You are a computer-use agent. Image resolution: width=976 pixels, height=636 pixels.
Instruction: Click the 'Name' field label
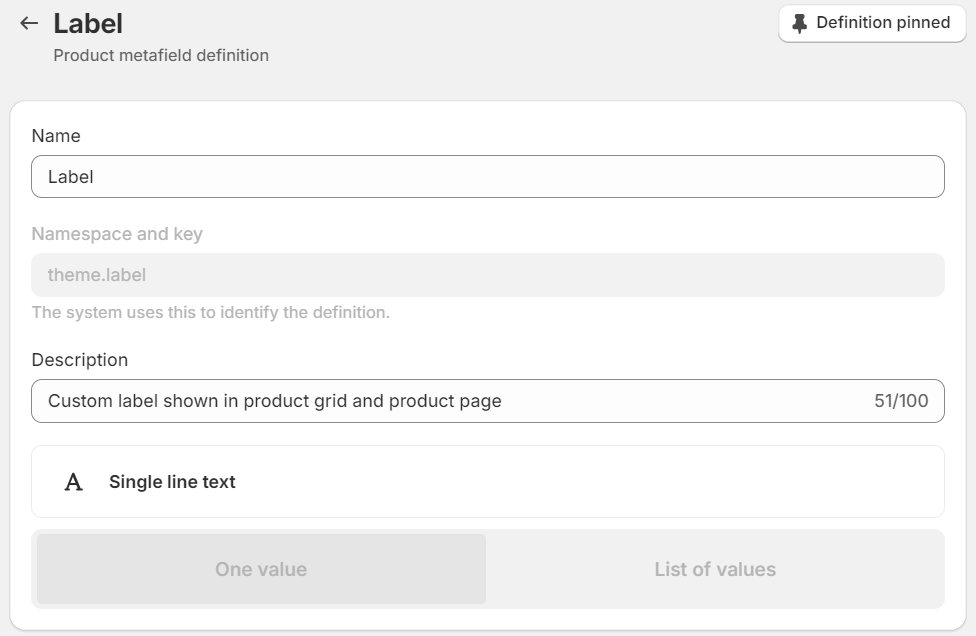(x=56, y=136)
